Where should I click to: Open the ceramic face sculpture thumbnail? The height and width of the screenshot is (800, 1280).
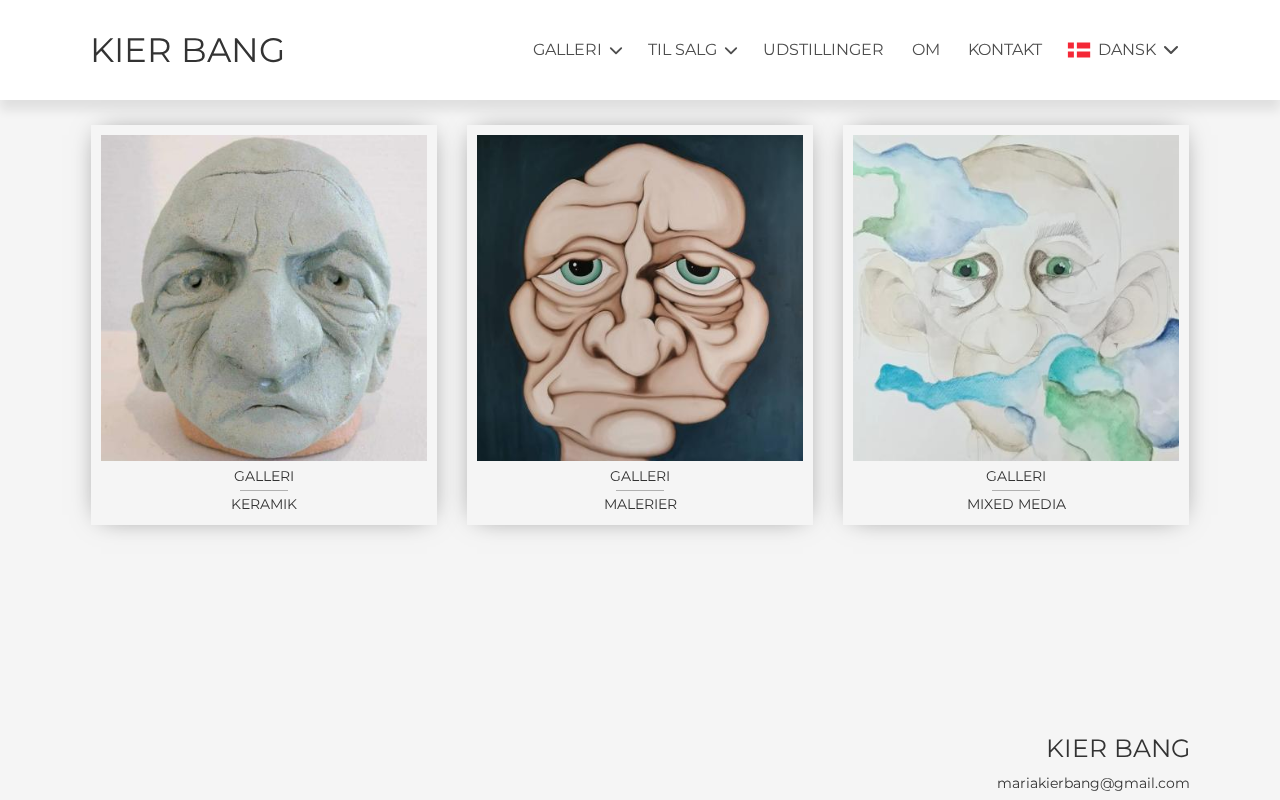point(264,298)
